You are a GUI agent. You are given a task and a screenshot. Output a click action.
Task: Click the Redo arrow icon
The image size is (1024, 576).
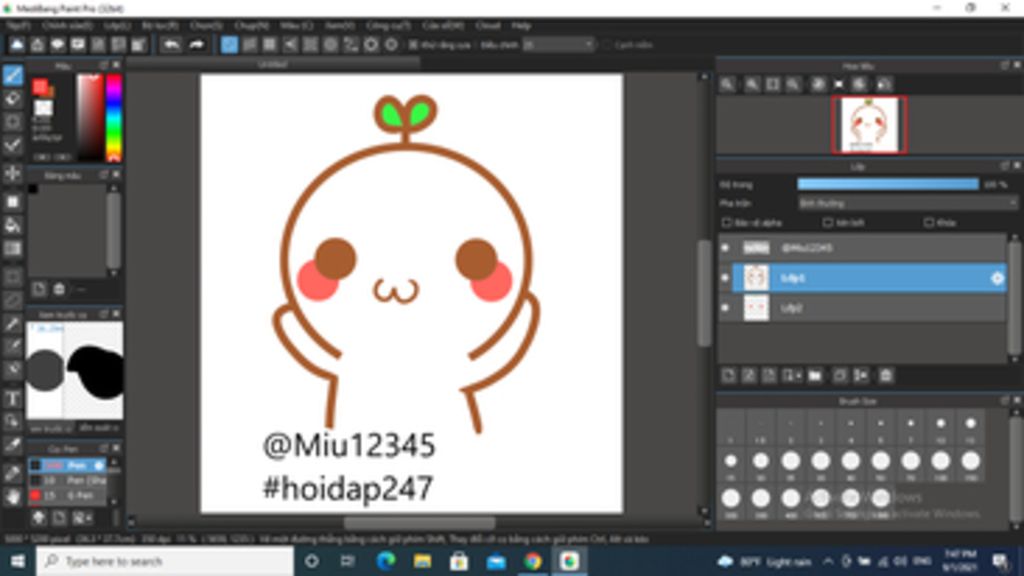198,43
